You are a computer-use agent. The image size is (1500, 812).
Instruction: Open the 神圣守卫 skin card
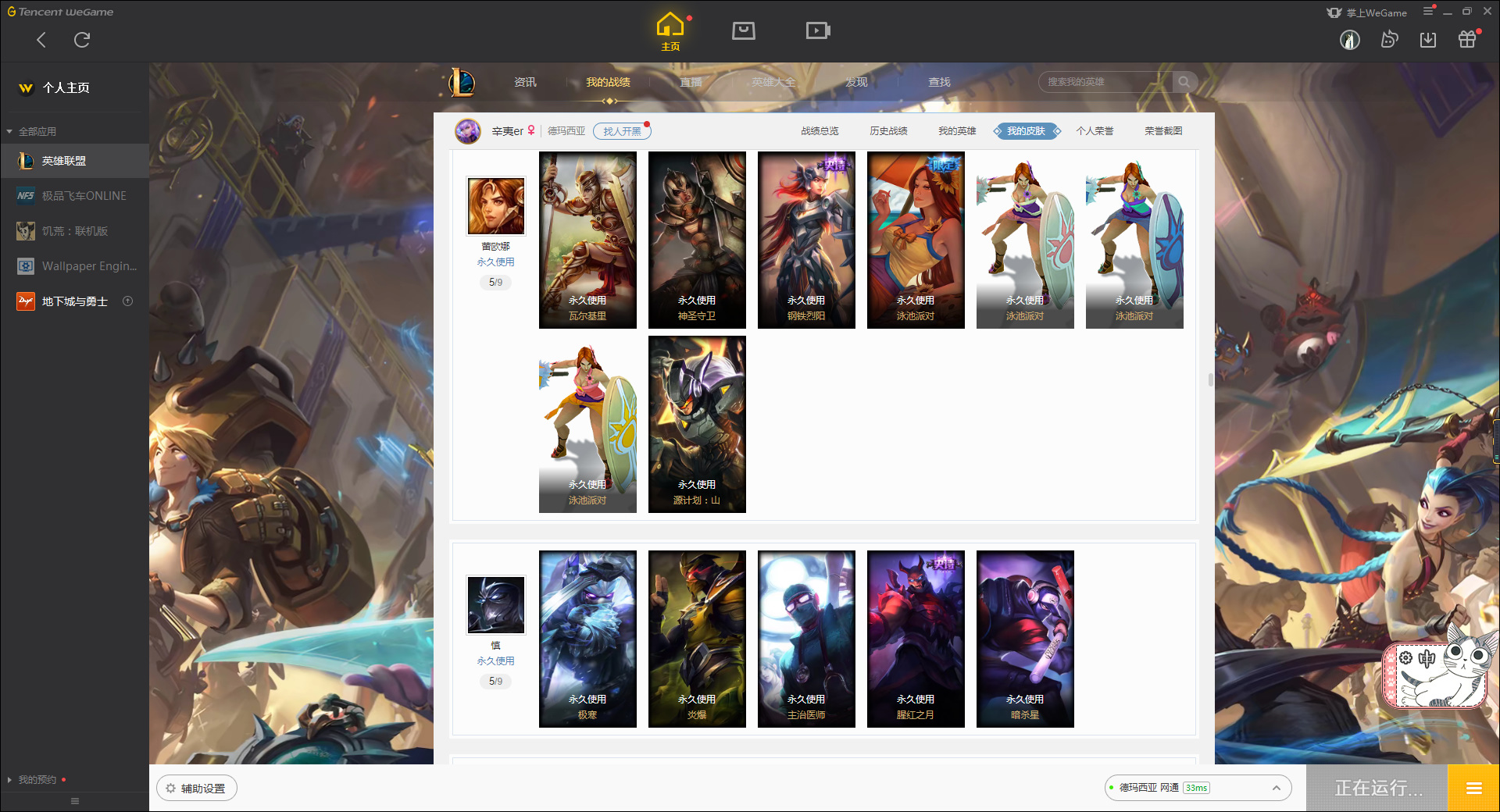(697, 240)
